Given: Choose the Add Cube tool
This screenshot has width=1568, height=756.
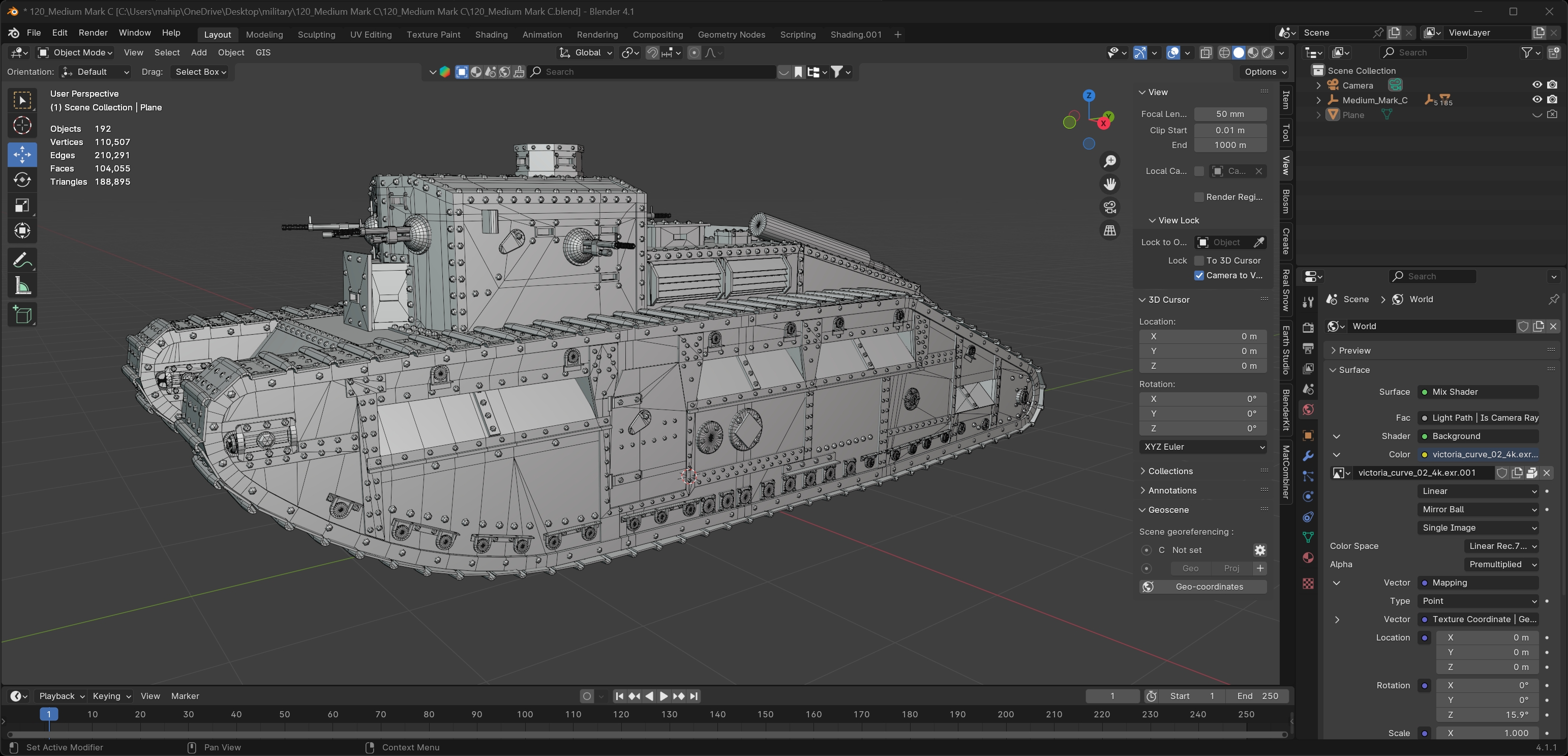Looking at the screenshot, I should tap(22, 315).
